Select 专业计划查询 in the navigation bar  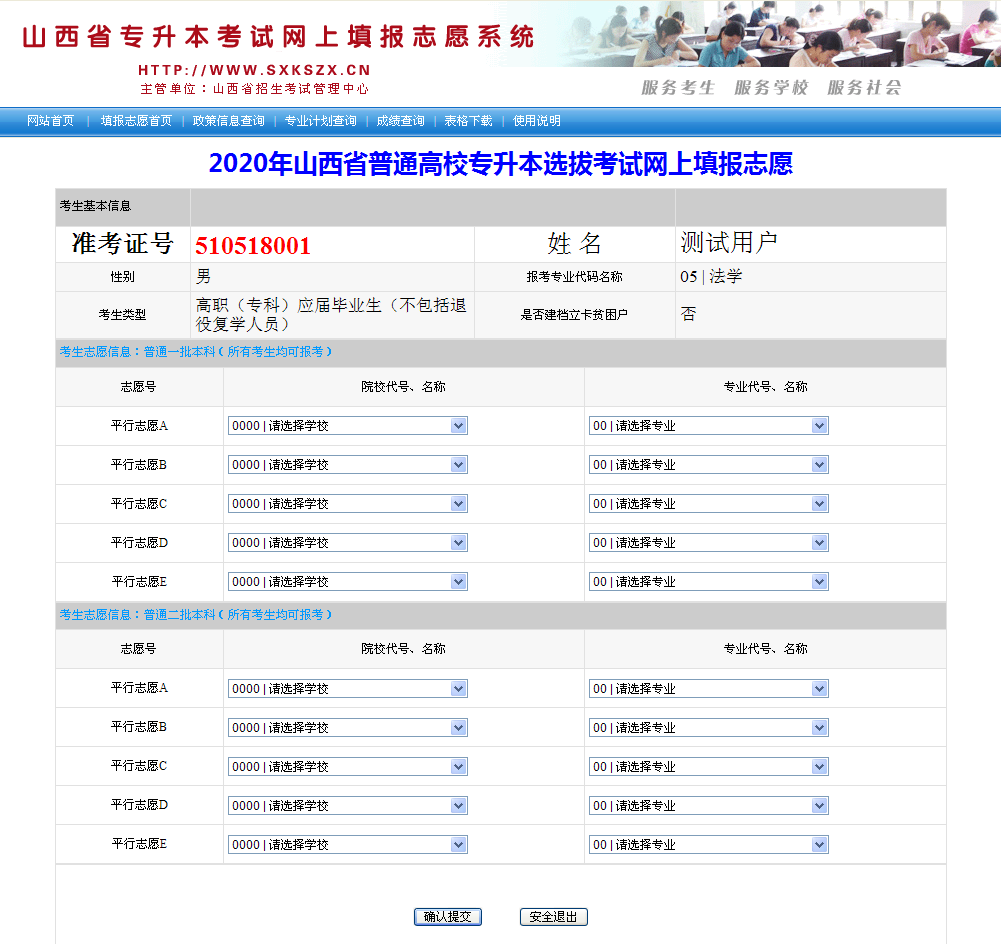point(320,121)
